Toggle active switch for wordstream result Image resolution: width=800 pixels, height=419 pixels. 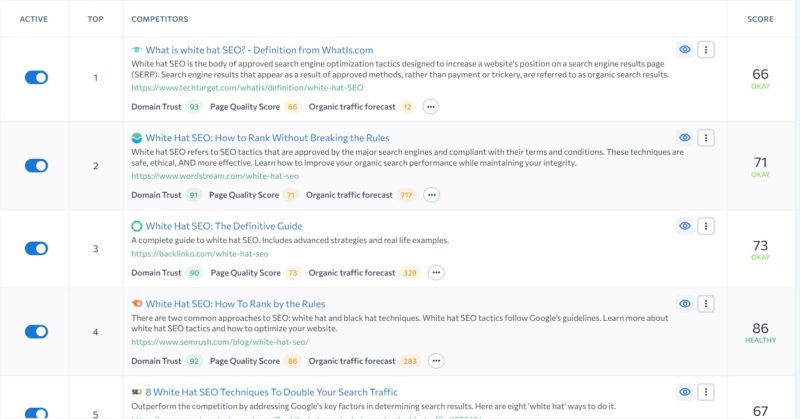[36, 166]
